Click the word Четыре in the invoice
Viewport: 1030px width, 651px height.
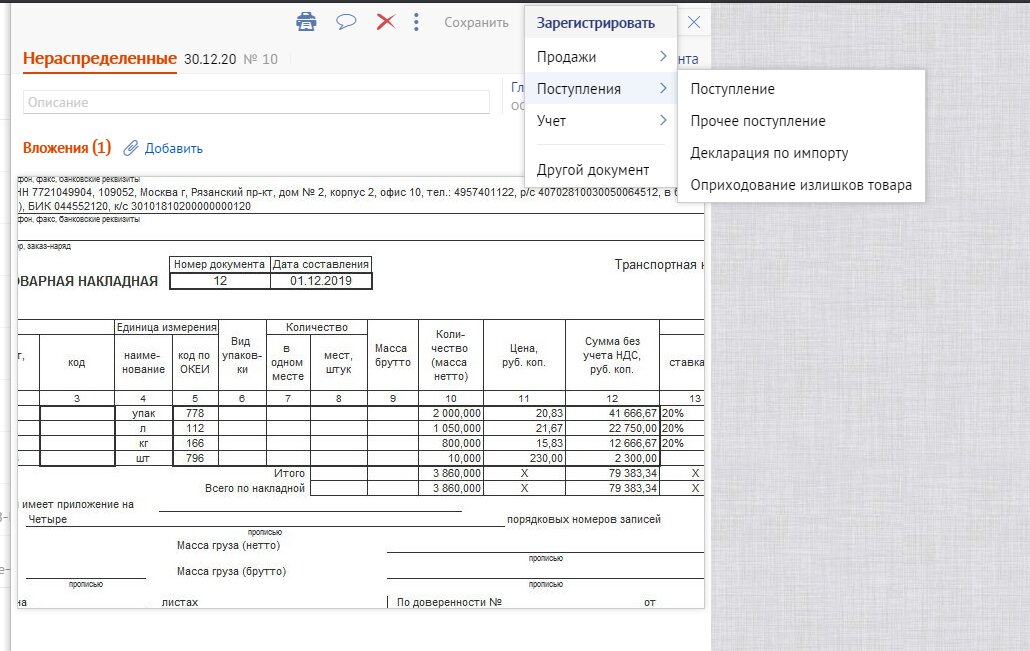click(47, 519)
